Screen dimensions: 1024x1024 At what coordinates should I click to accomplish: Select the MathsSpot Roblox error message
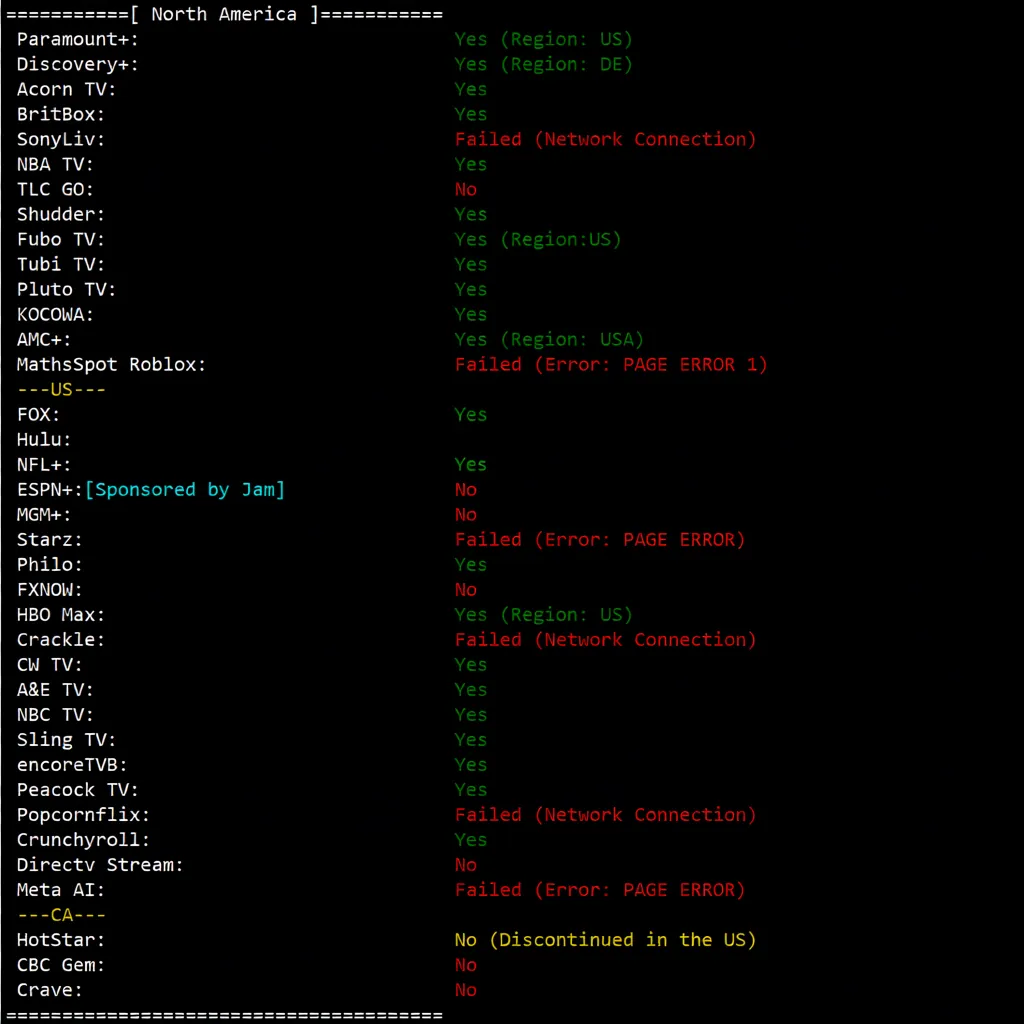(x=612, y=364)
